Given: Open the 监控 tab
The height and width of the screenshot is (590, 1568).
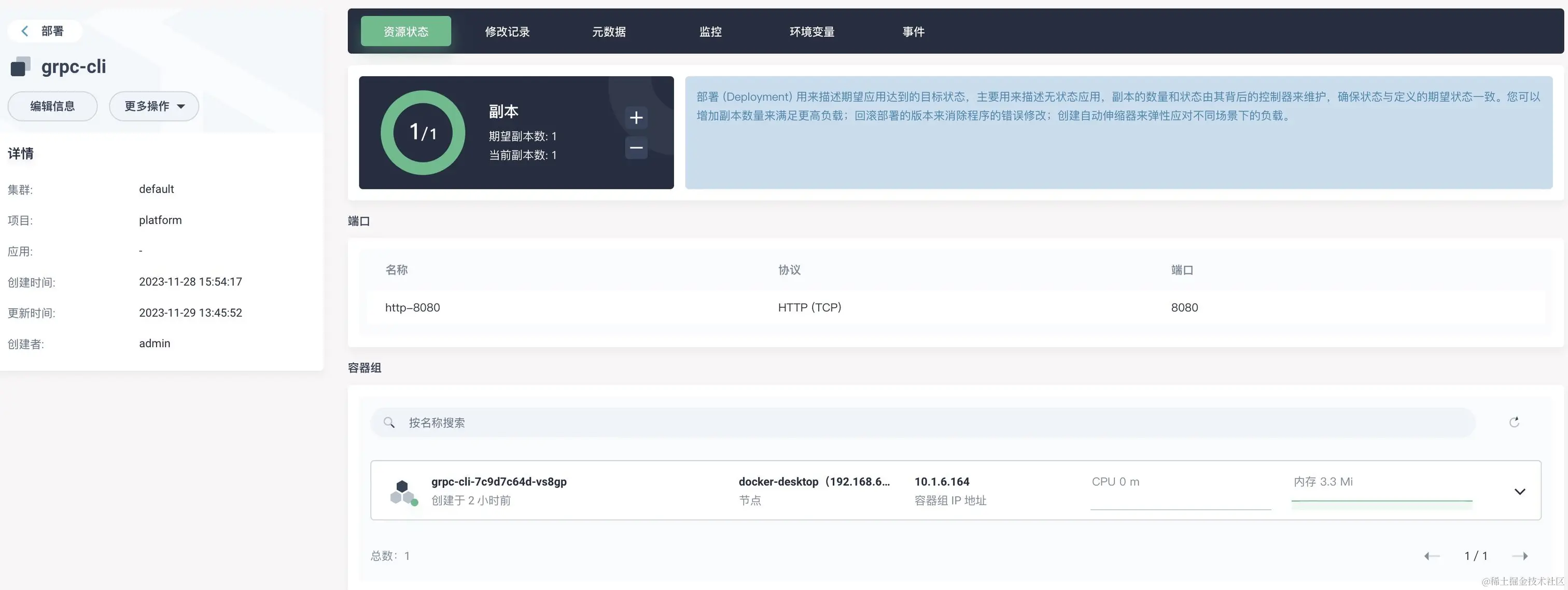Looking at the screenshot, I should point(710,32).
